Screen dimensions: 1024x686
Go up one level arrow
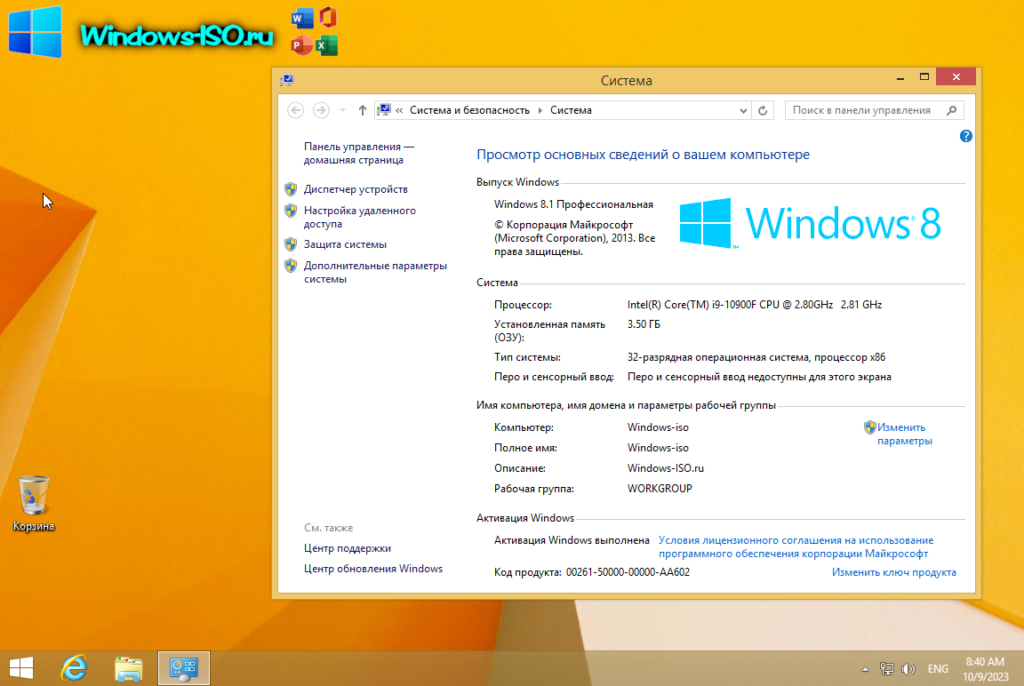pyautogui.click(x=362, y=110)
